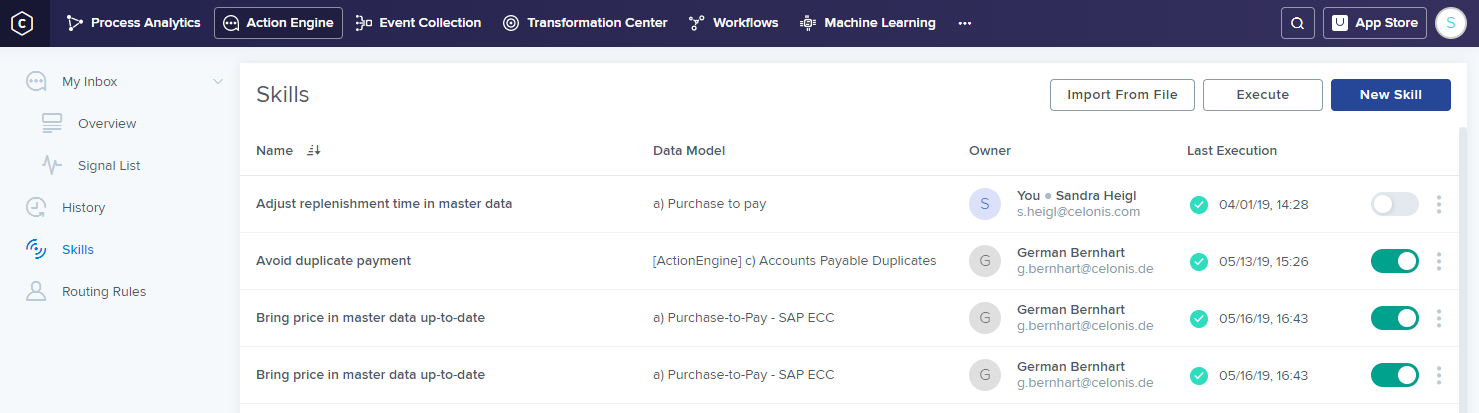Click the Signal List pulse icon
1479x413 pixels.
pos(52,165)
